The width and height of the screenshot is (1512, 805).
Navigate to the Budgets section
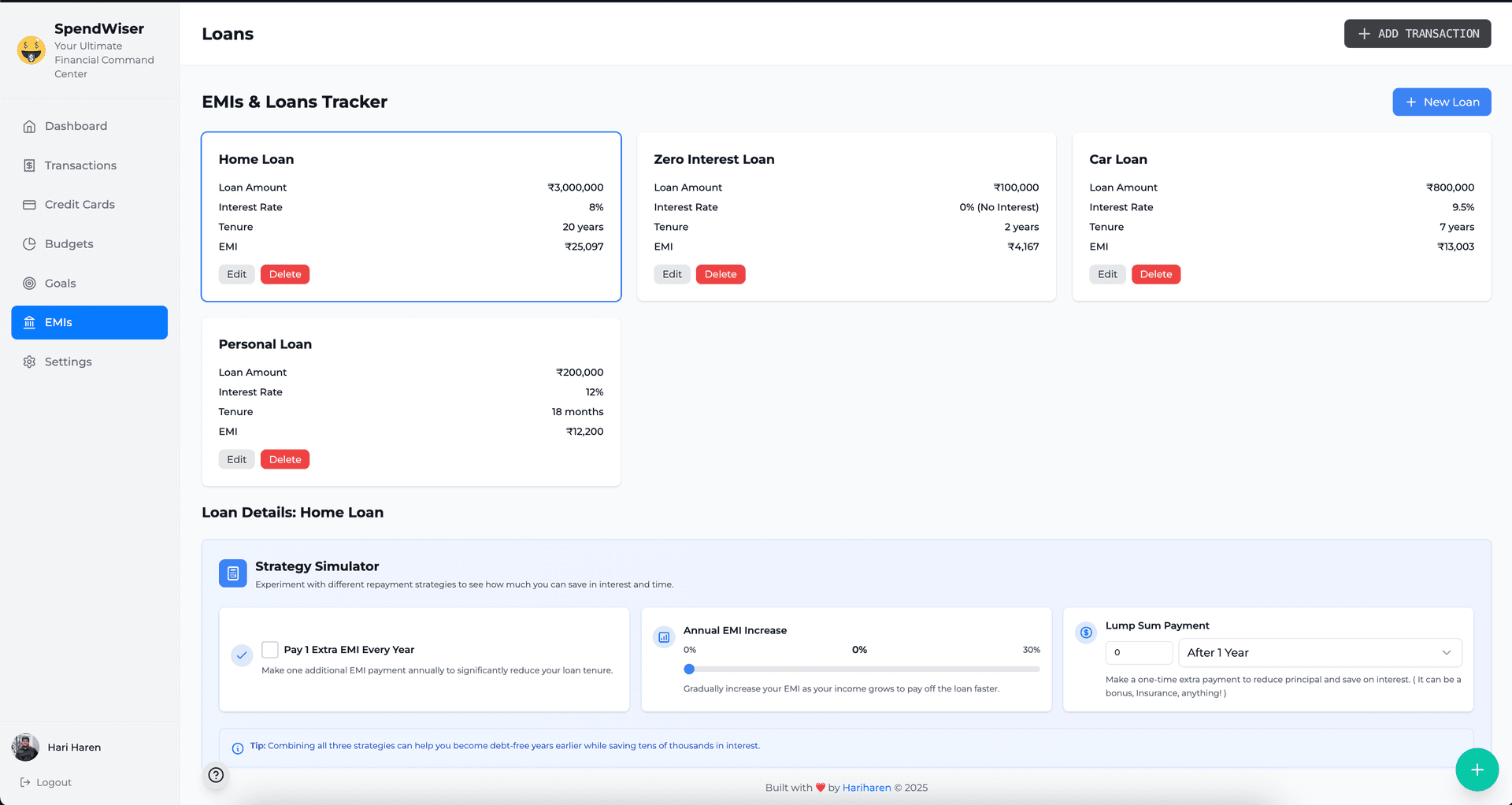tap(69, 244)
